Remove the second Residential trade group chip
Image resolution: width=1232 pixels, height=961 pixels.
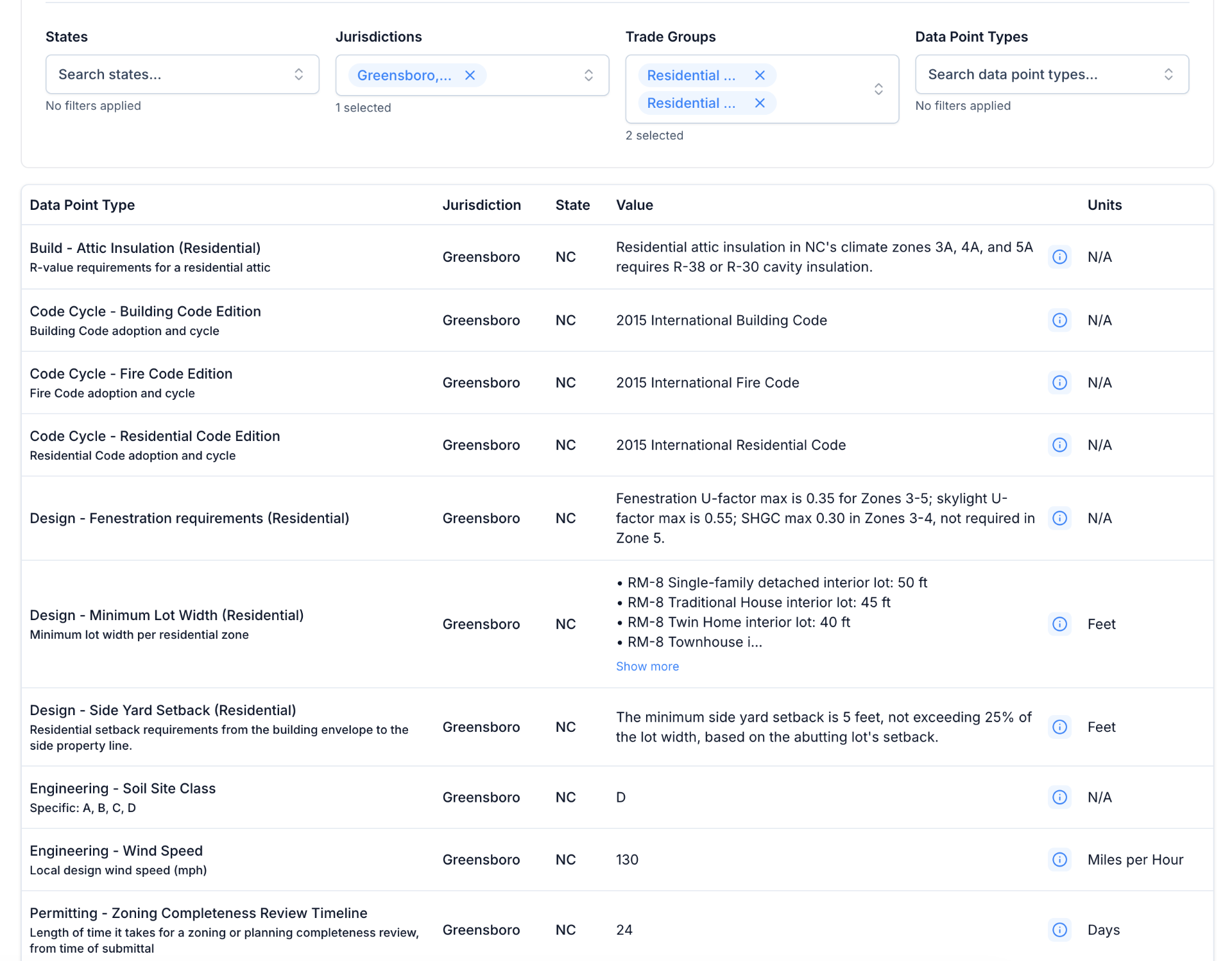pyautogui.click(x=760, y=103)
